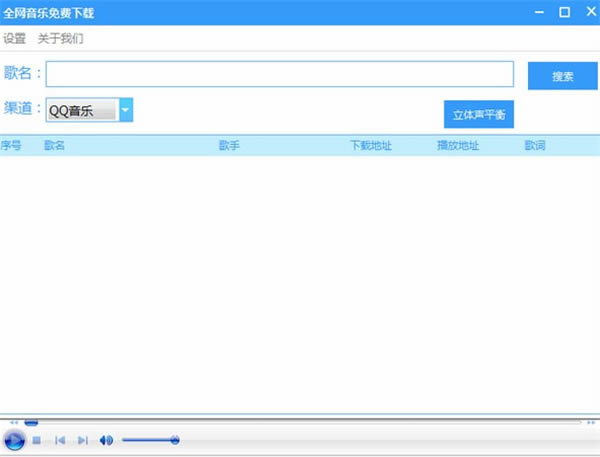Click the playback seek bar
The height and width of the screenshot is (457, 600).
[300, 422]
